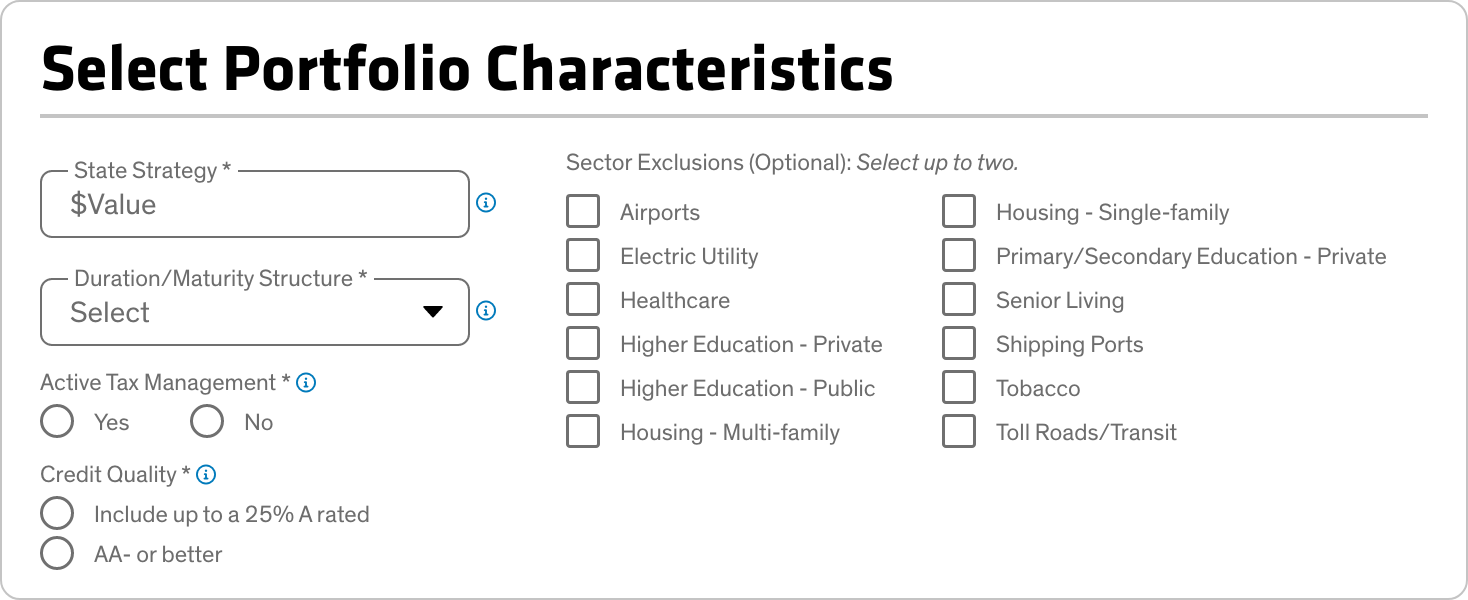Tick the Toll Roads/Transit checkbox
The image size is (1468, 600).
coord(959,432)
